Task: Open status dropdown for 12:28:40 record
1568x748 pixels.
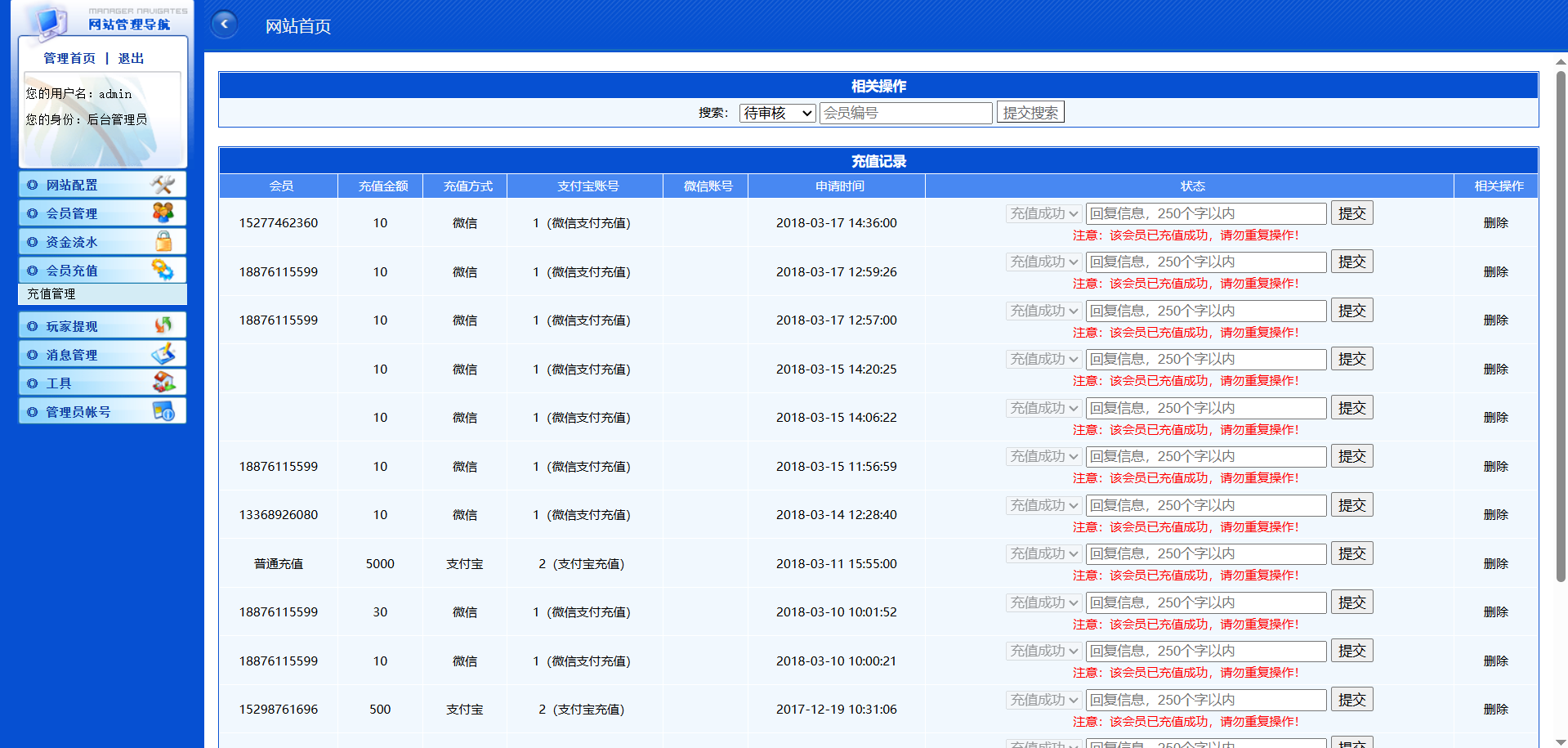Action: [x=1043, y=505]
